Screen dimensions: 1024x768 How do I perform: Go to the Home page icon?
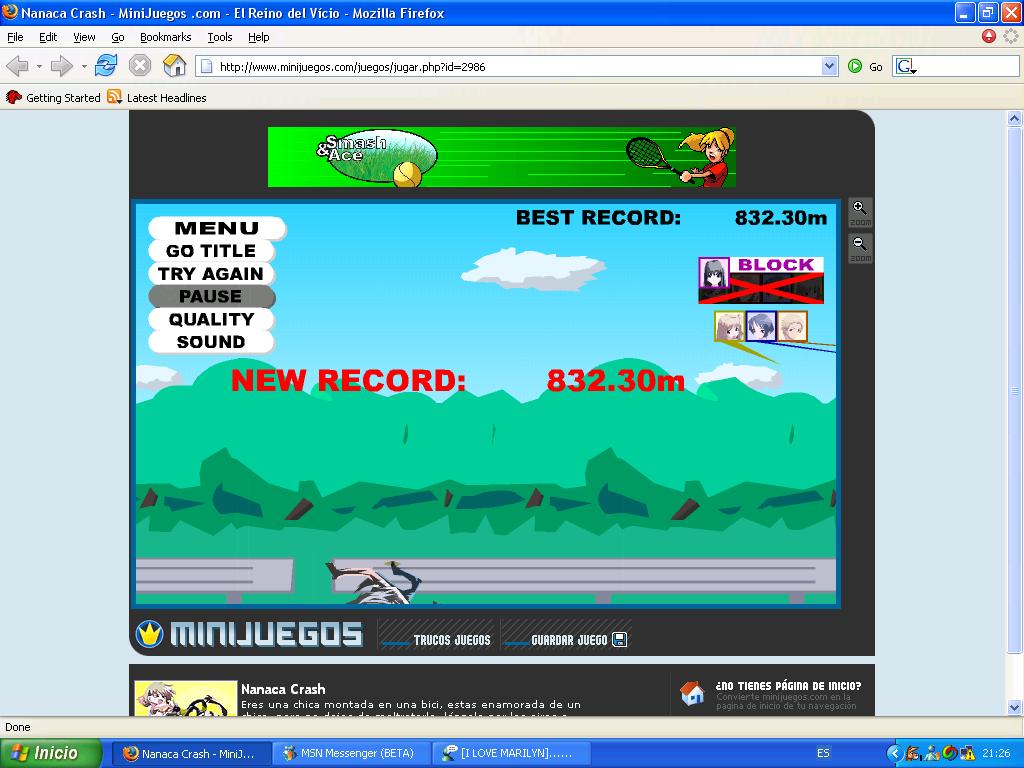[x=174, y=66]
